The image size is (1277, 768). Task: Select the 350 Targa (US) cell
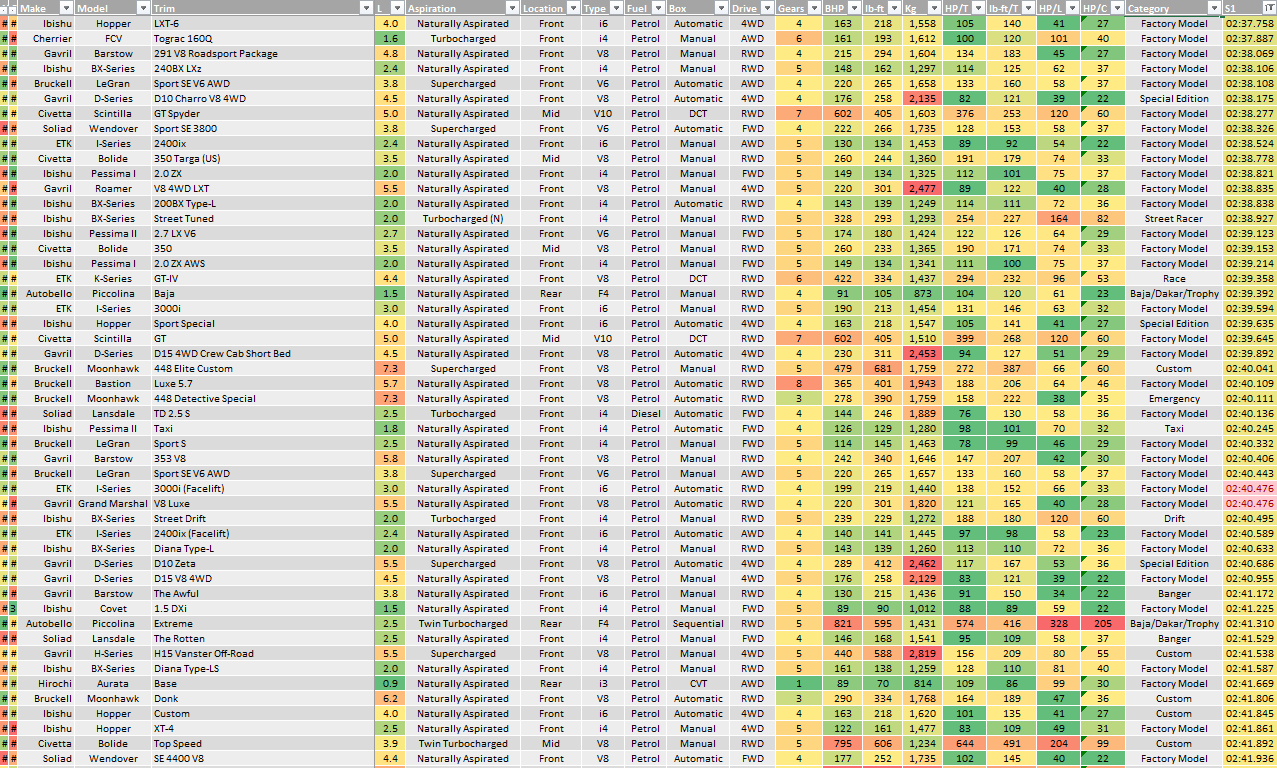pyautogui.click(x=263, y=158)
